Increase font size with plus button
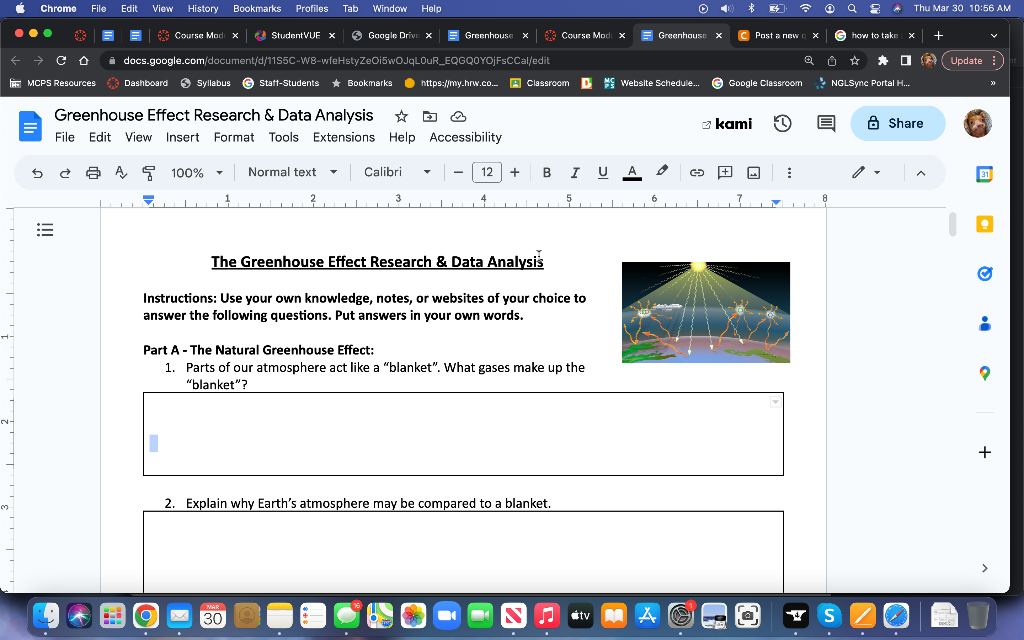 click(x=515, y=172)
